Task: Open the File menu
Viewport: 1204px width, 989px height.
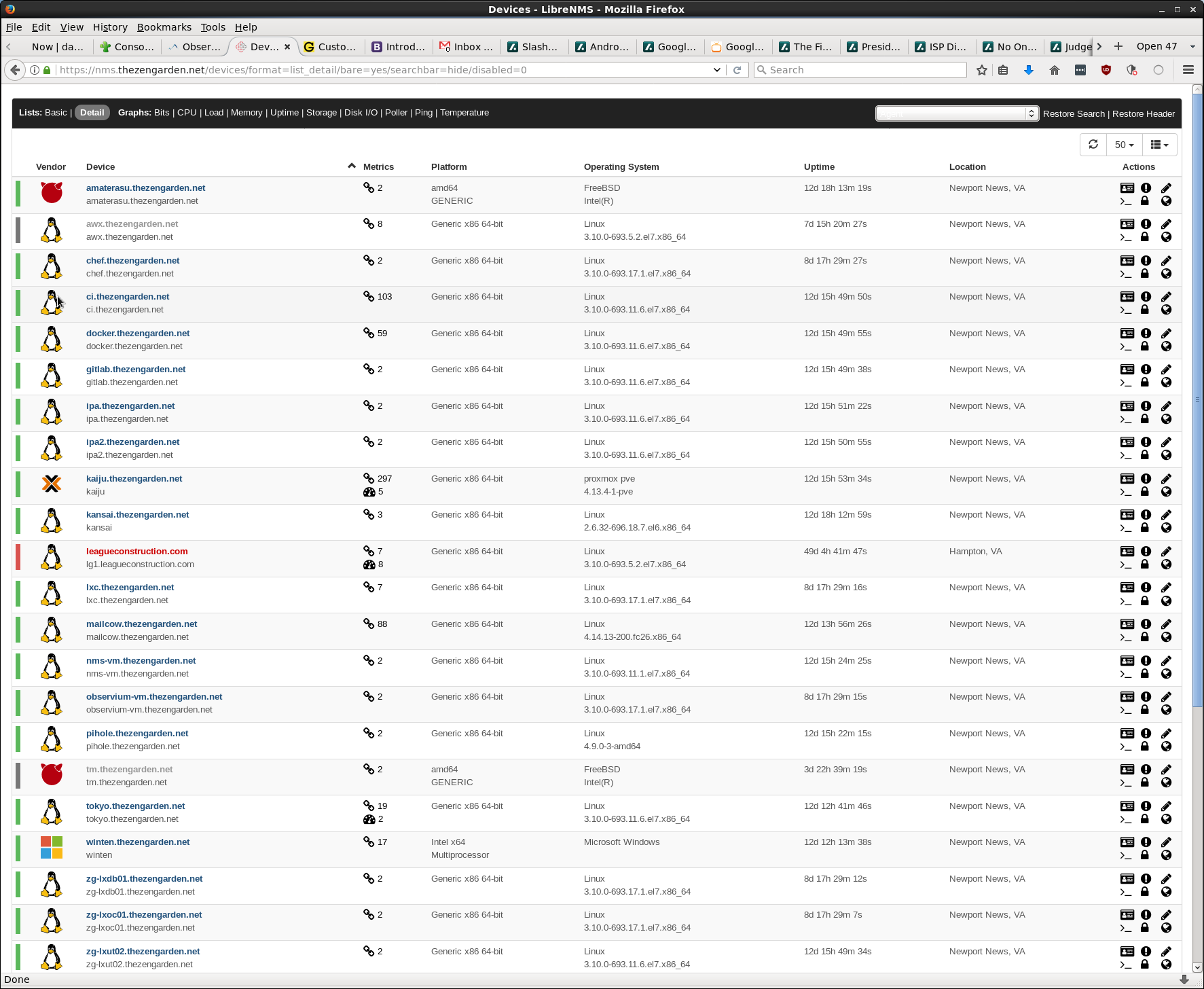Action: [14, 27]
